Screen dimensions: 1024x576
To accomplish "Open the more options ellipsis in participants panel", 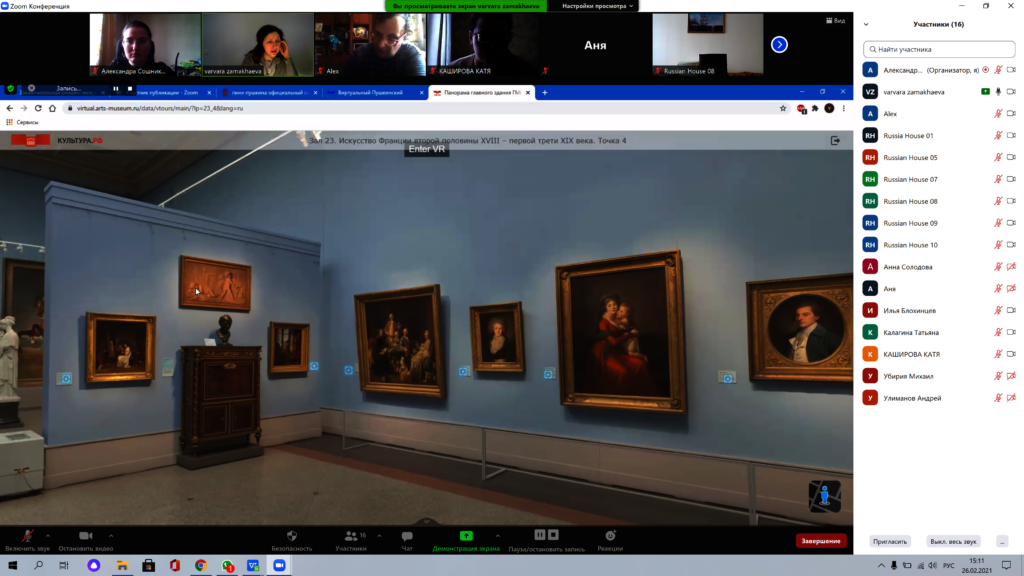I will tap(1002, 541).
